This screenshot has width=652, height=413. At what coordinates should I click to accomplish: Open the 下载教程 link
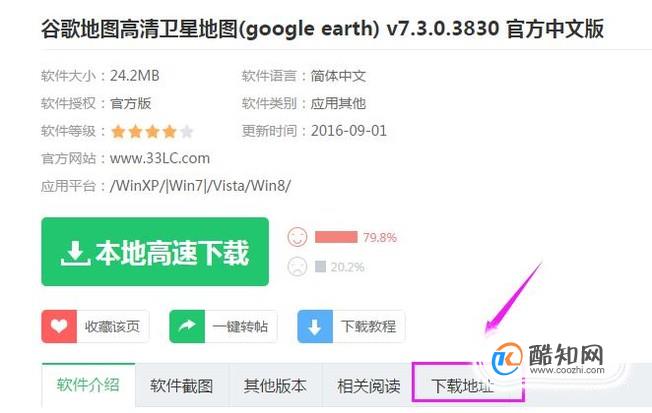coord(368,326)
